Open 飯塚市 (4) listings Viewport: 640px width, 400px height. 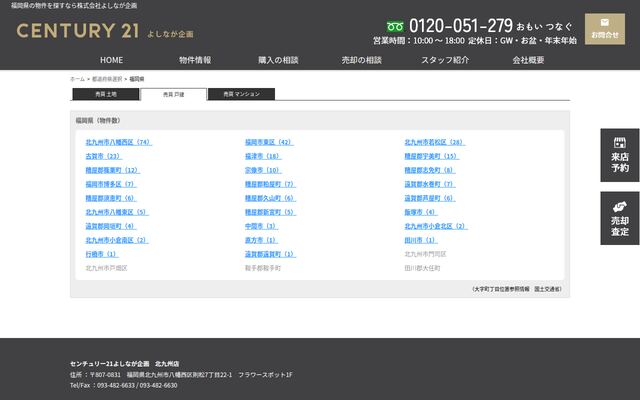[x=421, y=212]
